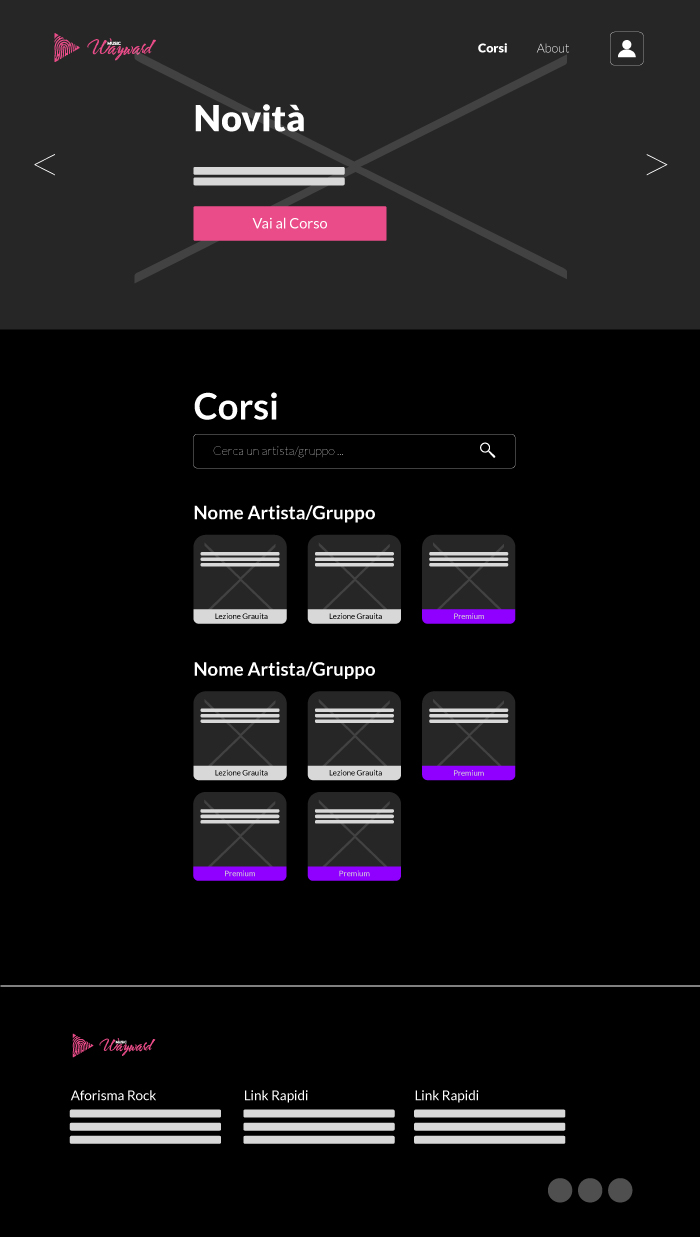Advance carousel with the right arrow
This screenshot has height=1237, width=700.
coord(656,165)
